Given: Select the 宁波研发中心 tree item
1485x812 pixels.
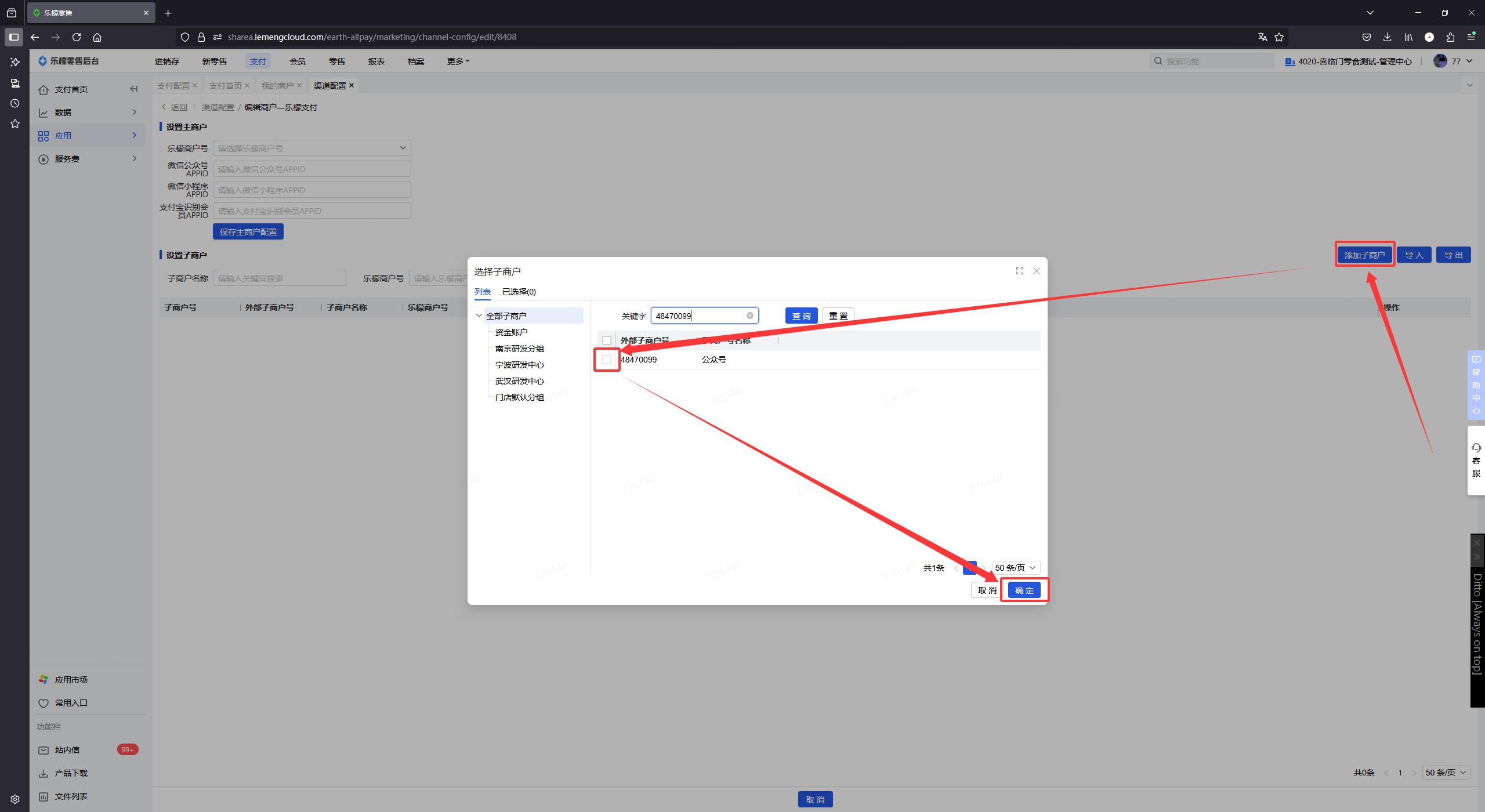Looking at the screenshot, I should (519, 365).
